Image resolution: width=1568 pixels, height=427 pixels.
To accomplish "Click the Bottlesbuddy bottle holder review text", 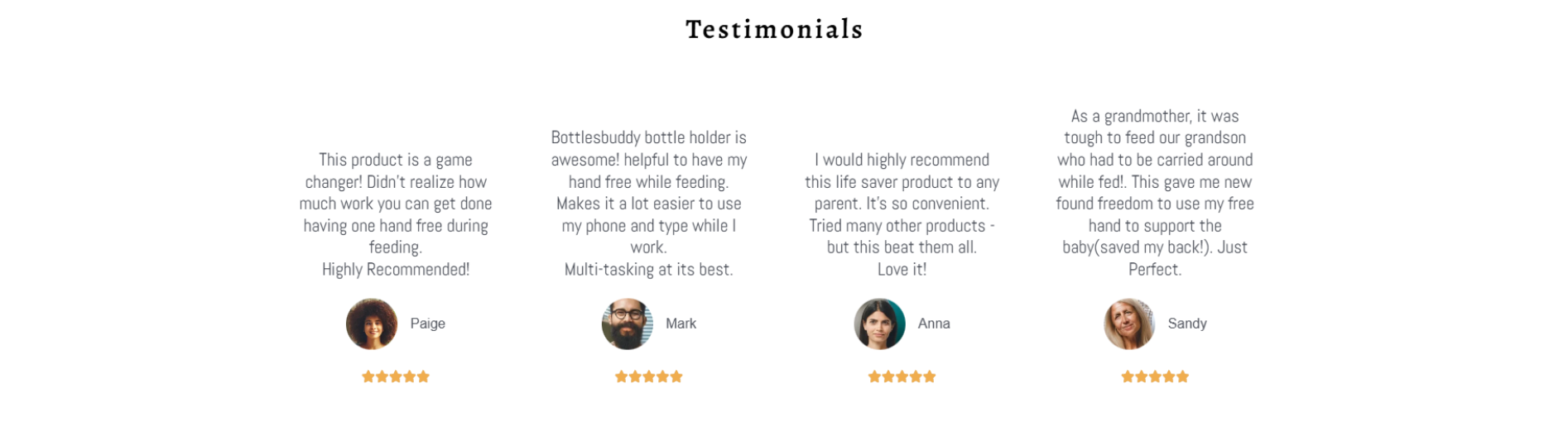I will click(649, 204).
